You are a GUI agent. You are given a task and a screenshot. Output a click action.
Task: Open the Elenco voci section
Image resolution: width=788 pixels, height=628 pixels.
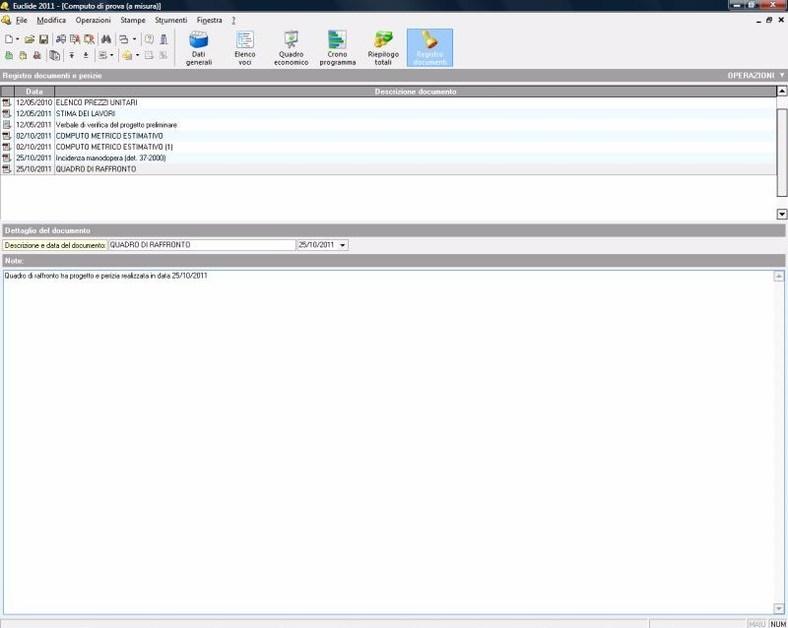click(x=244, y=47)
